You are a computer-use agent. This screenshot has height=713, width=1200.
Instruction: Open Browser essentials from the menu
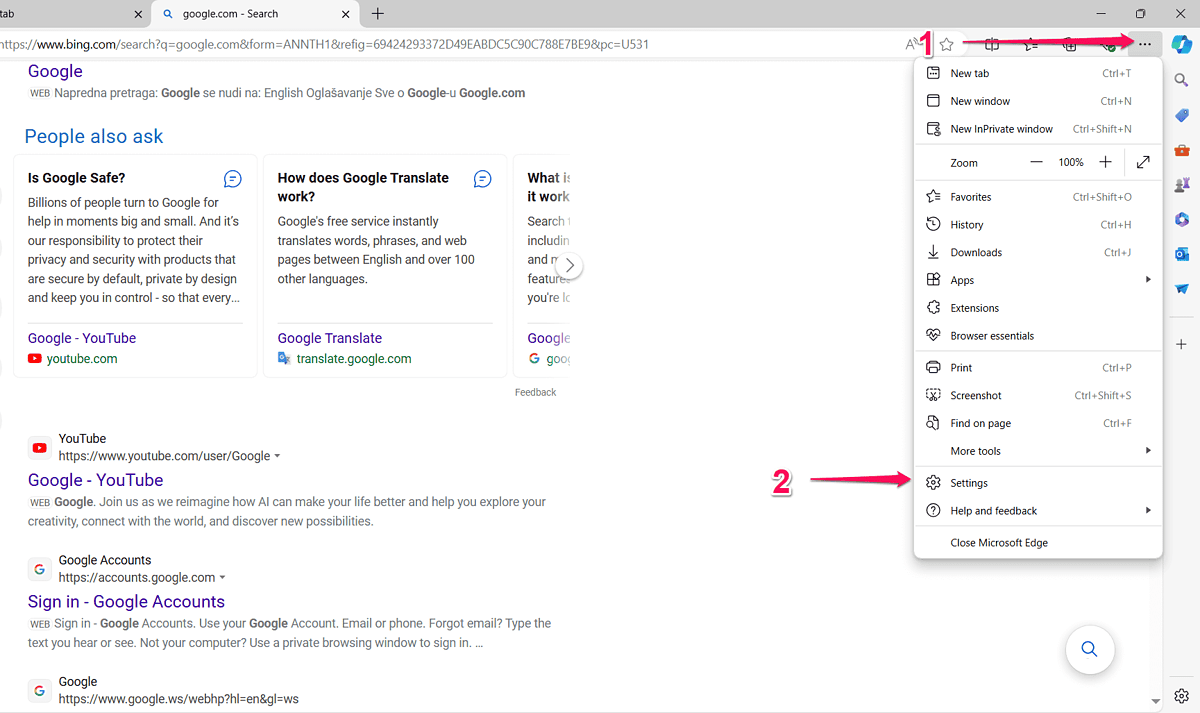click(x=1038, y=336)
